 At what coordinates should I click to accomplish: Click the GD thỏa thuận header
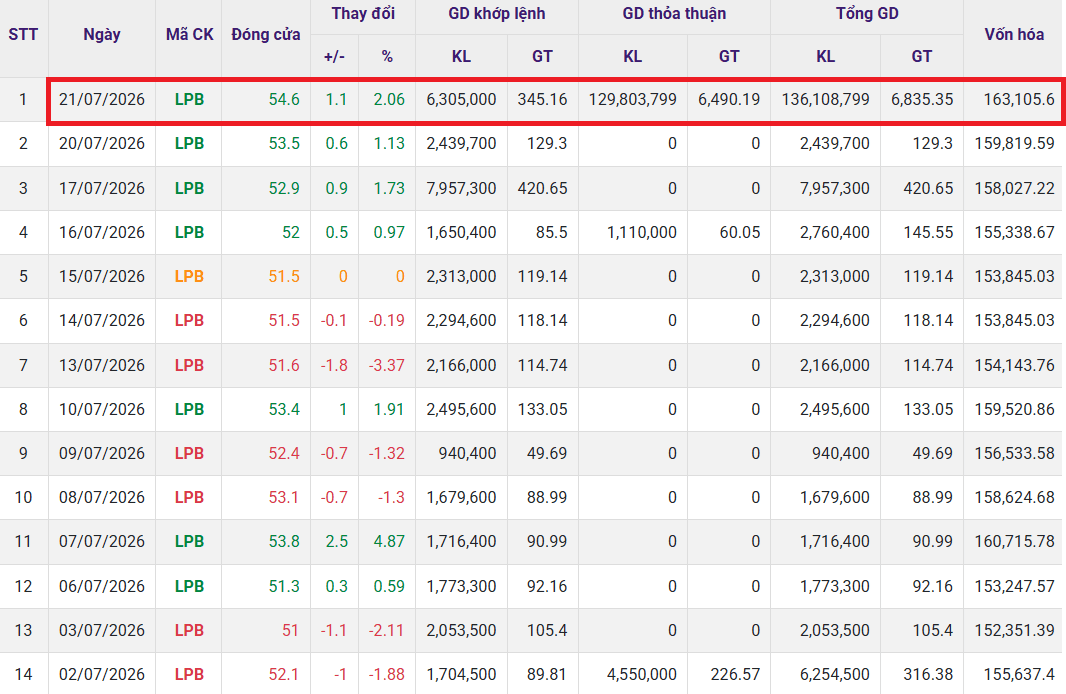[x=674, y=14]
